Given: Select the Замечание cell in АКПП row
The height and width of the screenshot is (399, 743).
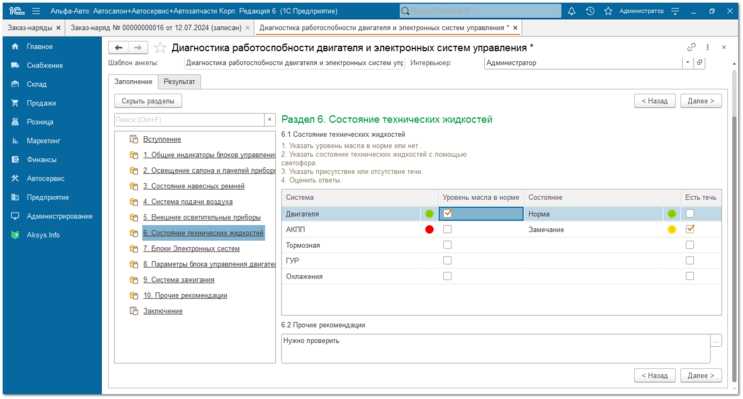Looking at the screenshot, I should pyautogui.click(x=593, y=229).
